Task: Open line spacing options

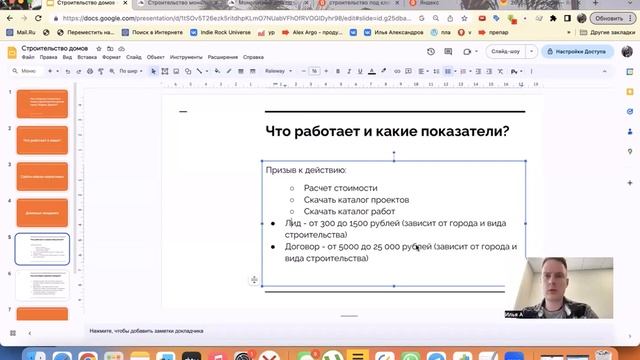Action: pyautogui.click(x=436, y=71)
